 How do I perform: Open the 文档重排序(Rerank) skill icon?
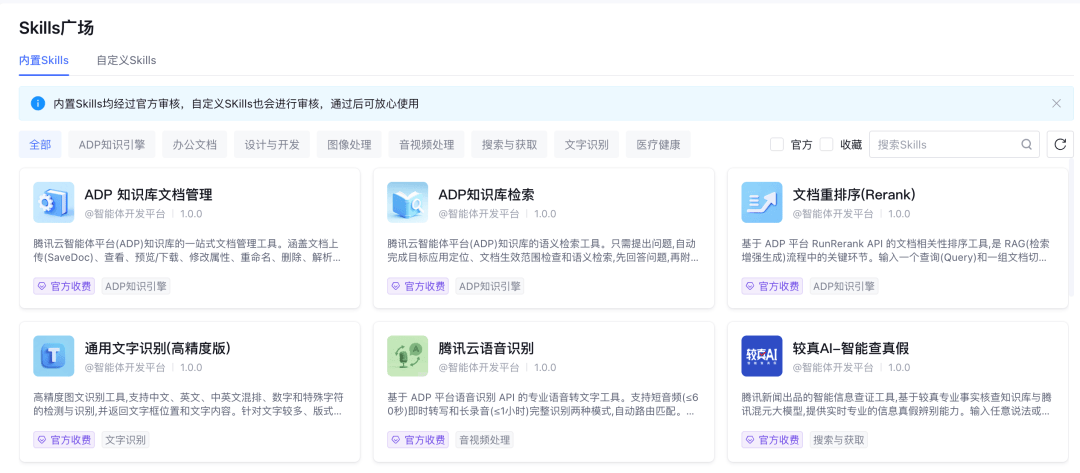(x=762, y=202)
